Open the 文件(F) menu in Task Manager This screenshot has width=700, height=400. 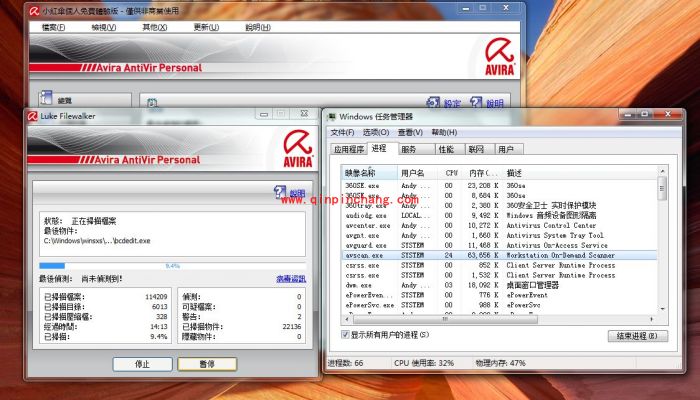(x=342, y=132)
